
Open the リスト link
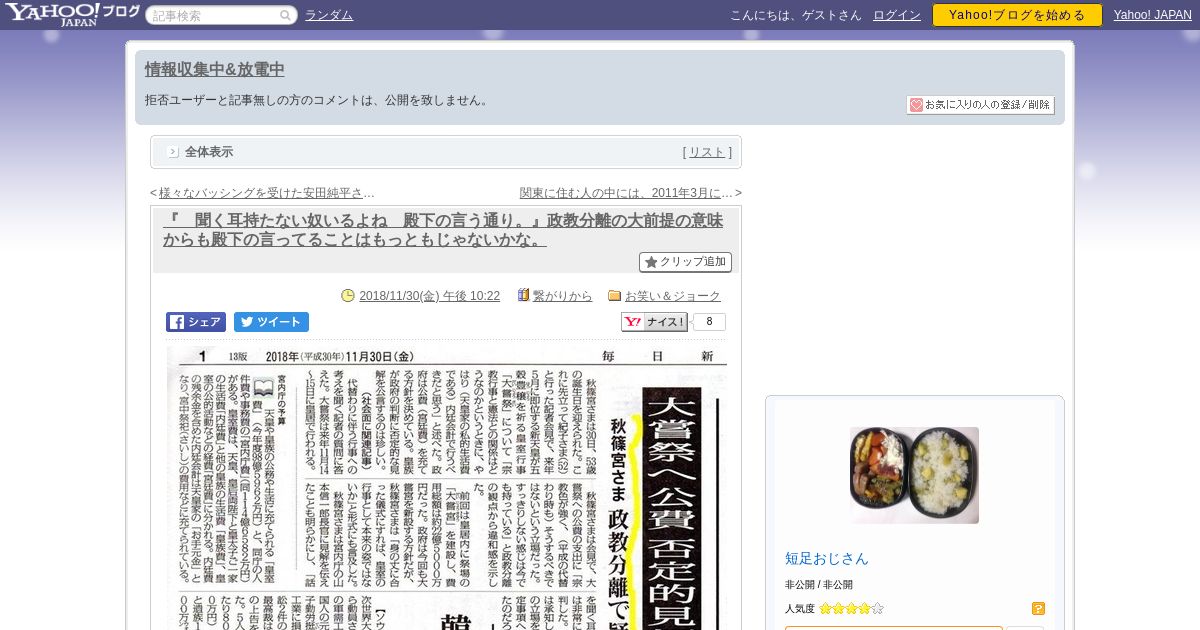pyautogui.click(x=707, y=152)
